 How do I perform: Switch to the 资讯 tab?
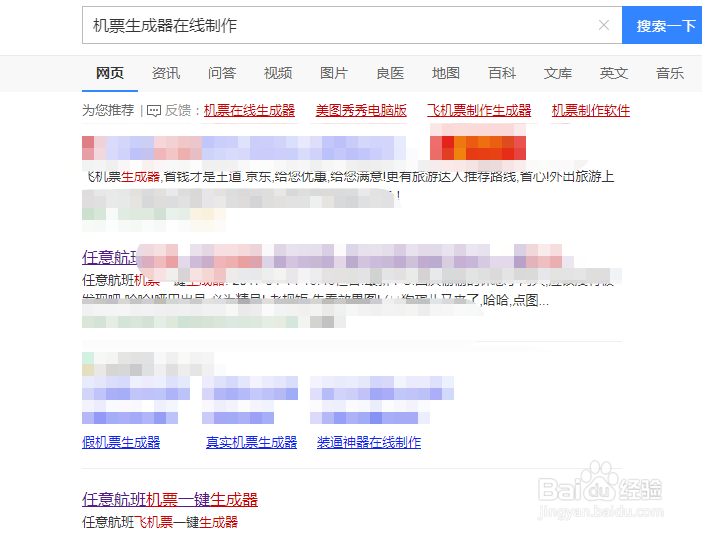pyautogui.click(x=166, y=73)
